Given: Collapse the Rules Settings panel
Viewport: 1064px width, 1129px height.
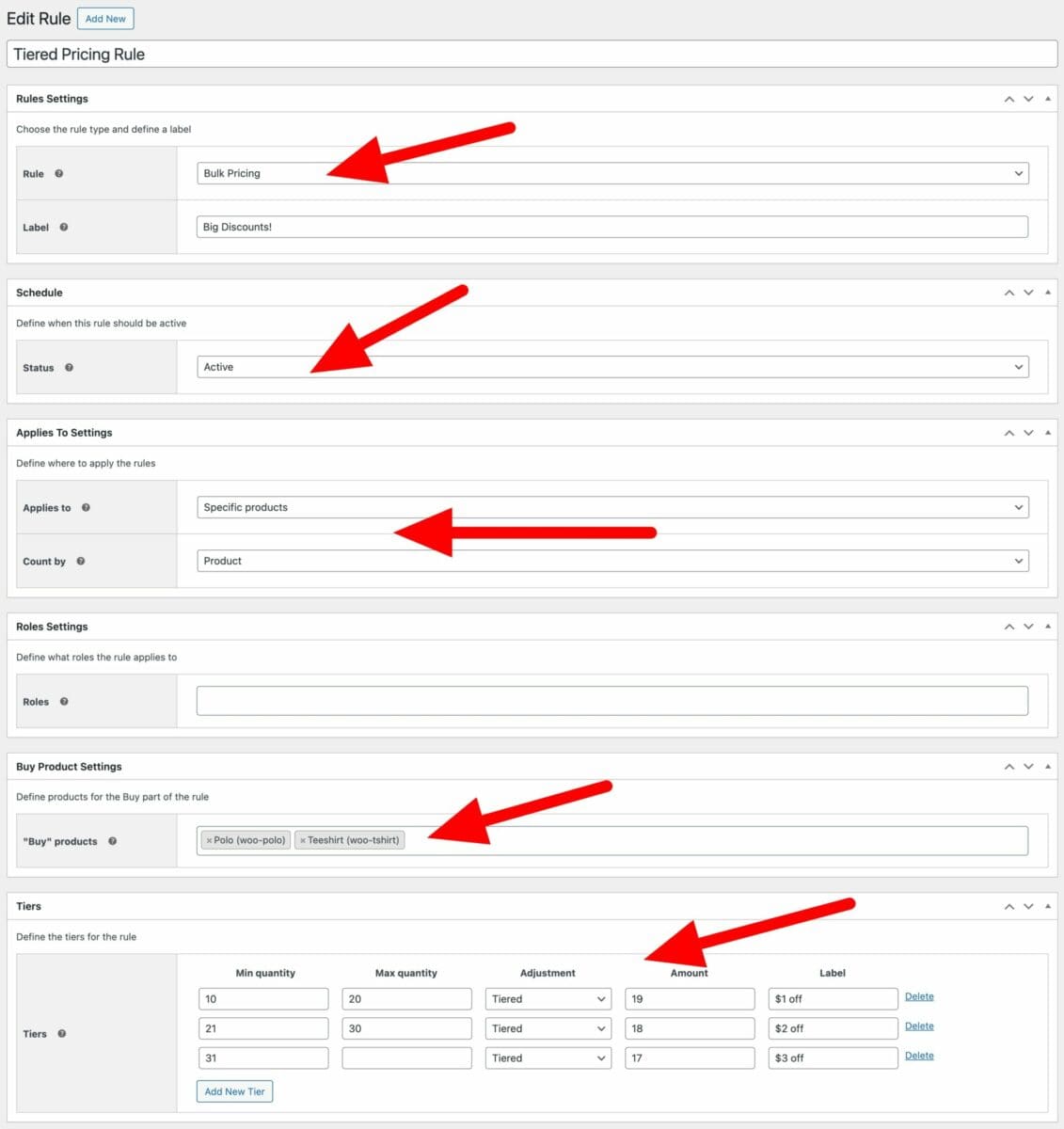Looking at the screenshot, I should coord(1048,99).
